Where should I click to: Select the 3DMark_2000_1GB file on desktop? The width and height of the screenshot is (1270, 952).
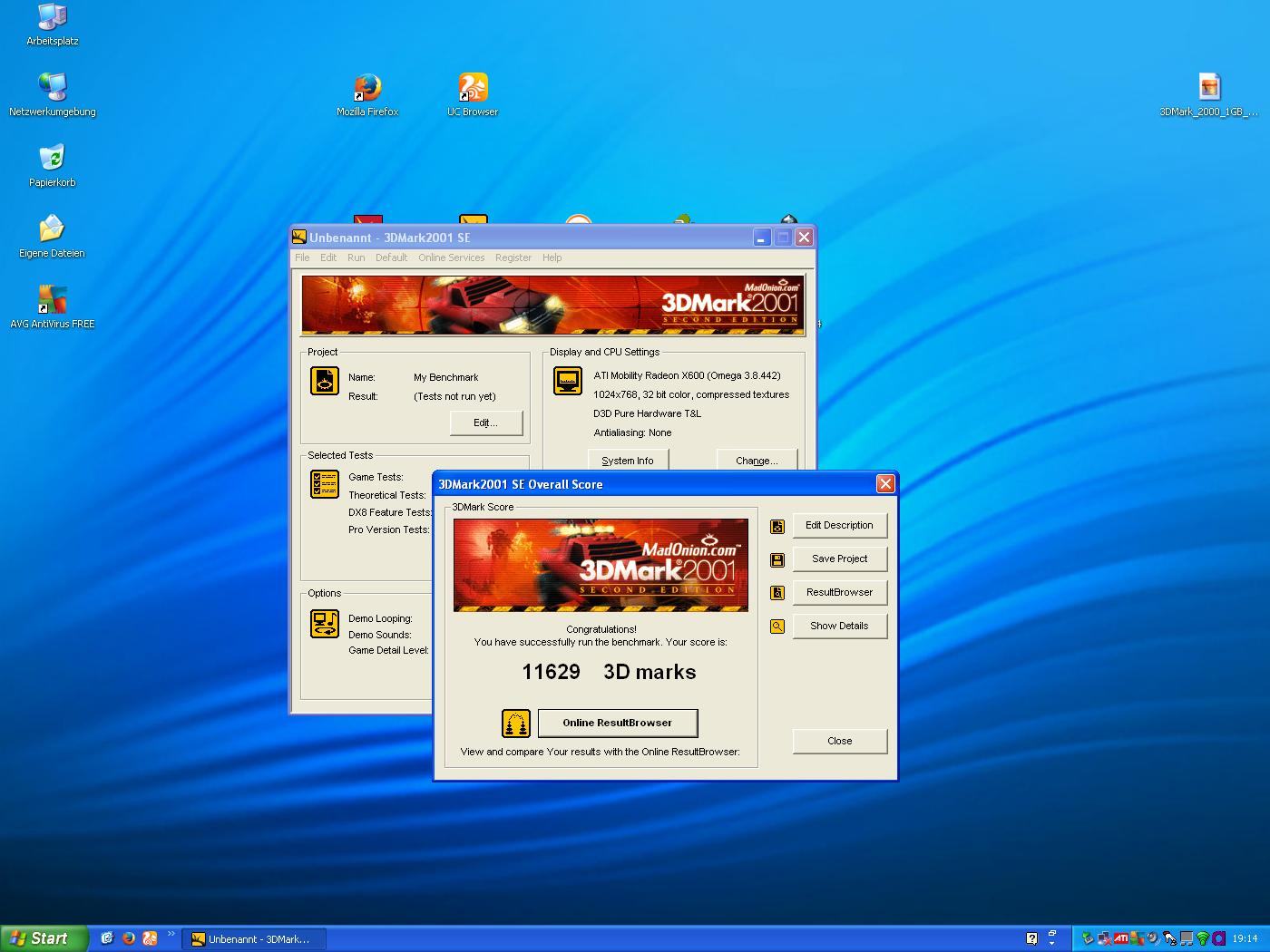1209,95
